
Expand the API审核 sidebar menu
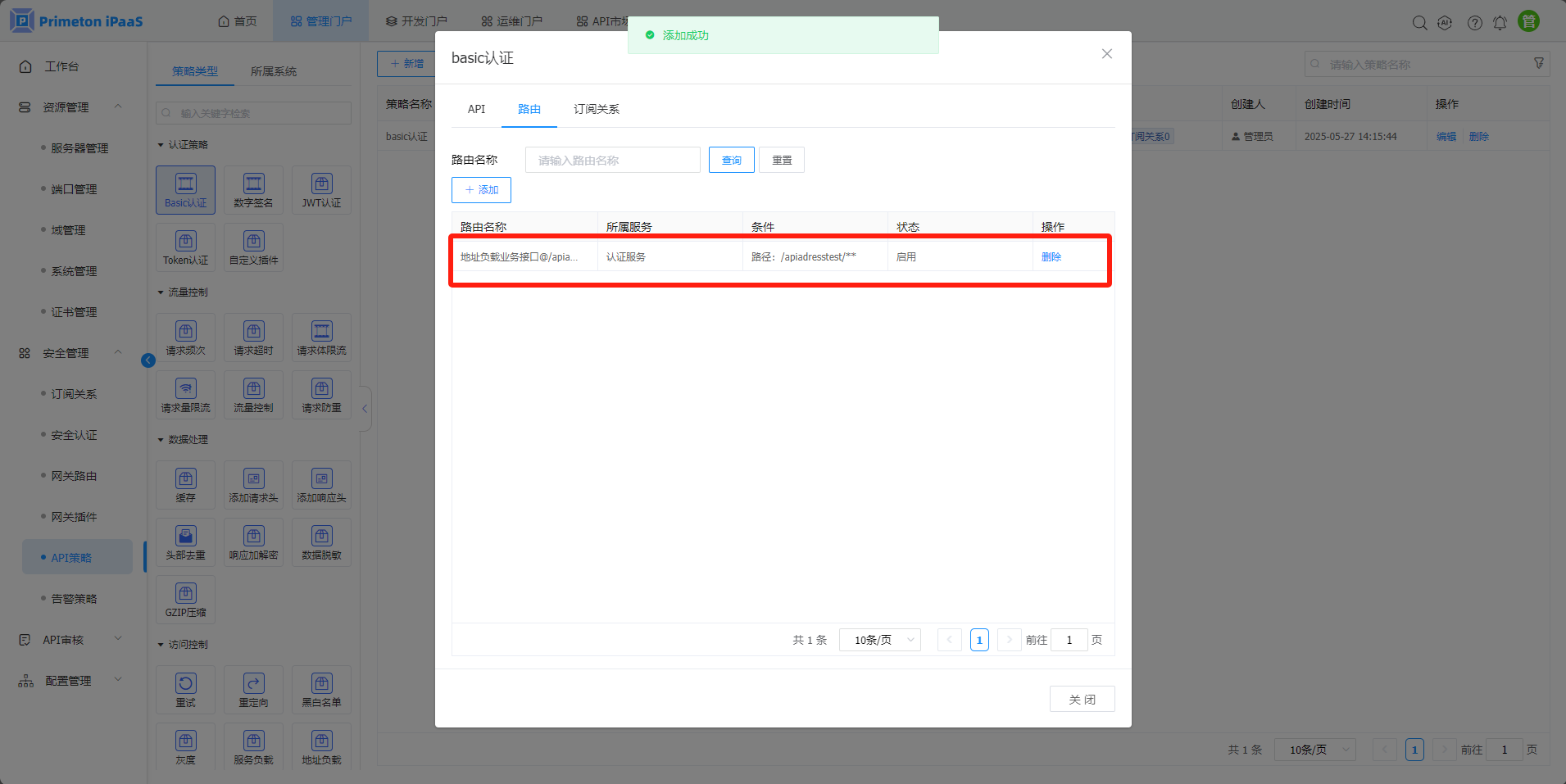118,640
